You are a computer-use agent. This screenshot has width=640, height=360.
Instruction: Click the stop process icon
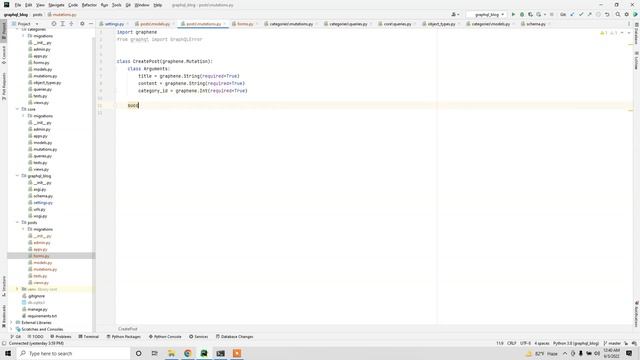click(x=551, y=14)
